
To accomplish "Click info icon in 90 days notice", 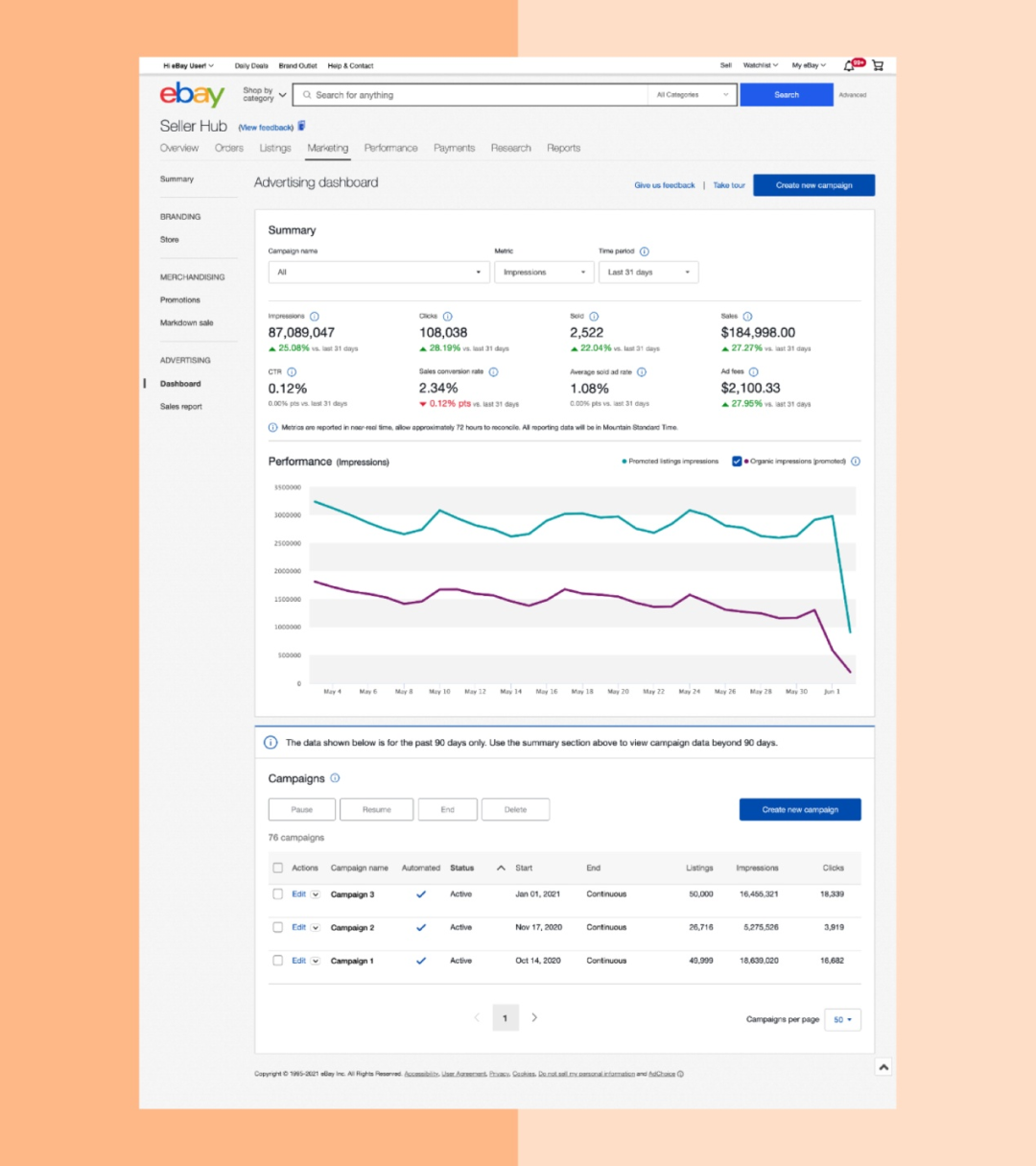I will pos(271,743).
